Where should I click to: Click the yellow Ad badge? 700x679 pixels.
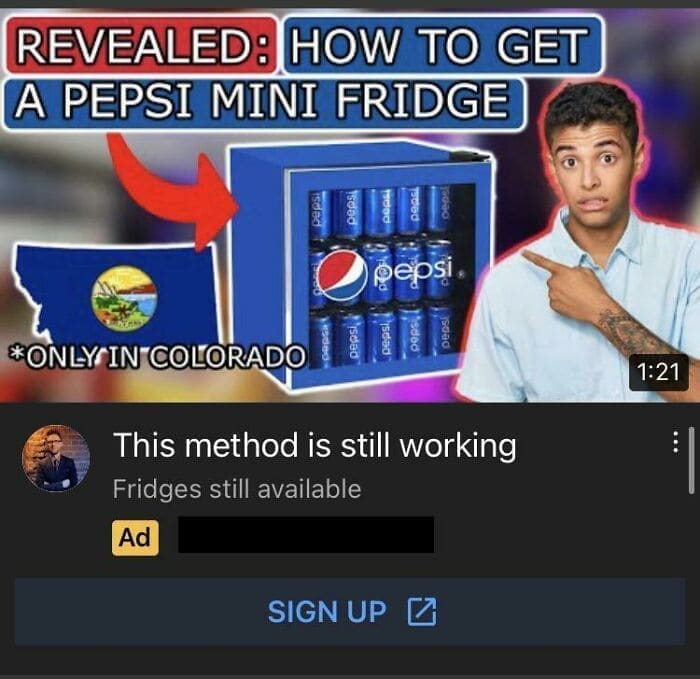(x=135, y=537)
